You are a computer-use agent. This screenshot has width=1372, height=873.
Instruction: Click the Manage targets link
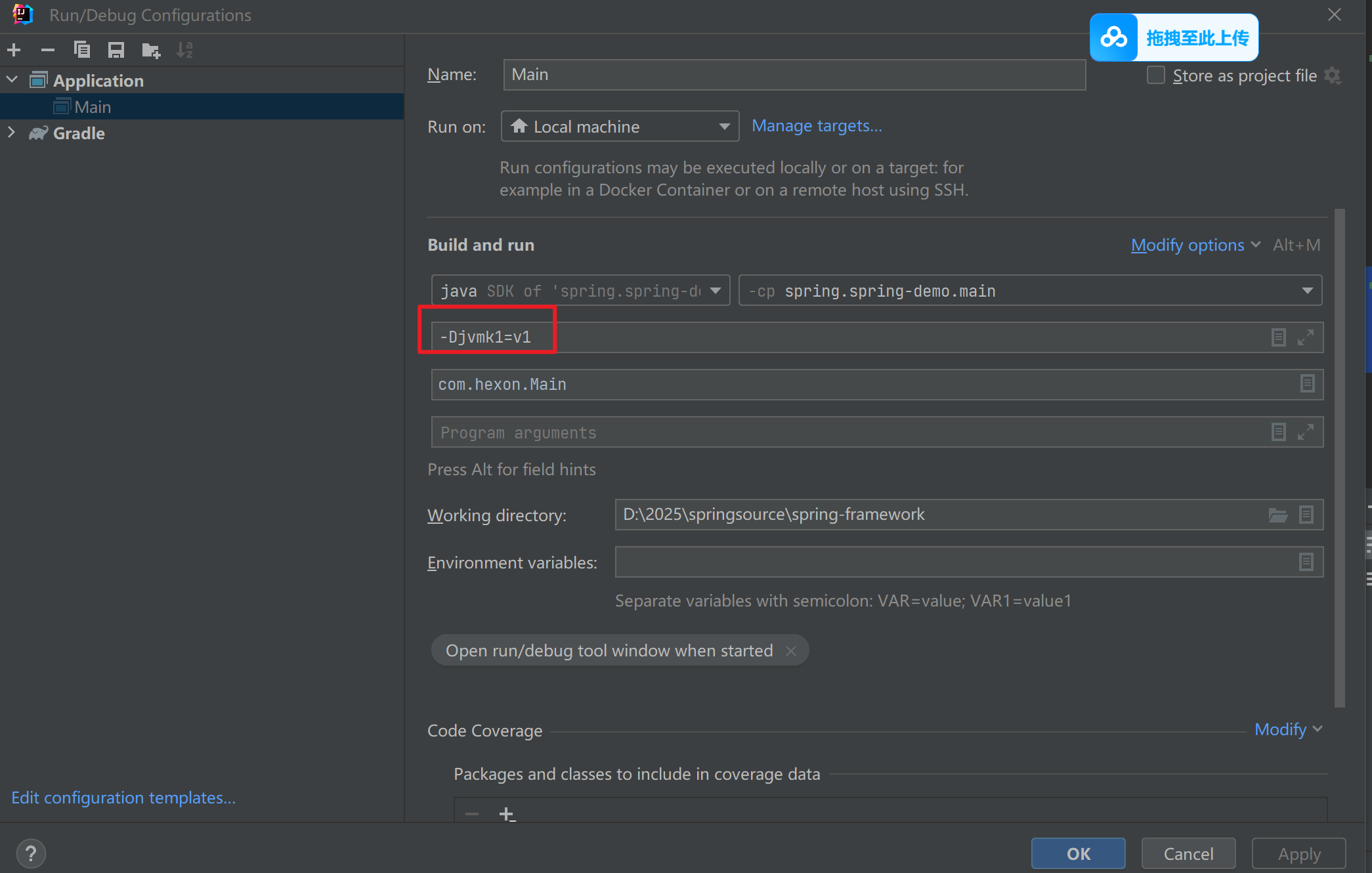tap(817, 125)
